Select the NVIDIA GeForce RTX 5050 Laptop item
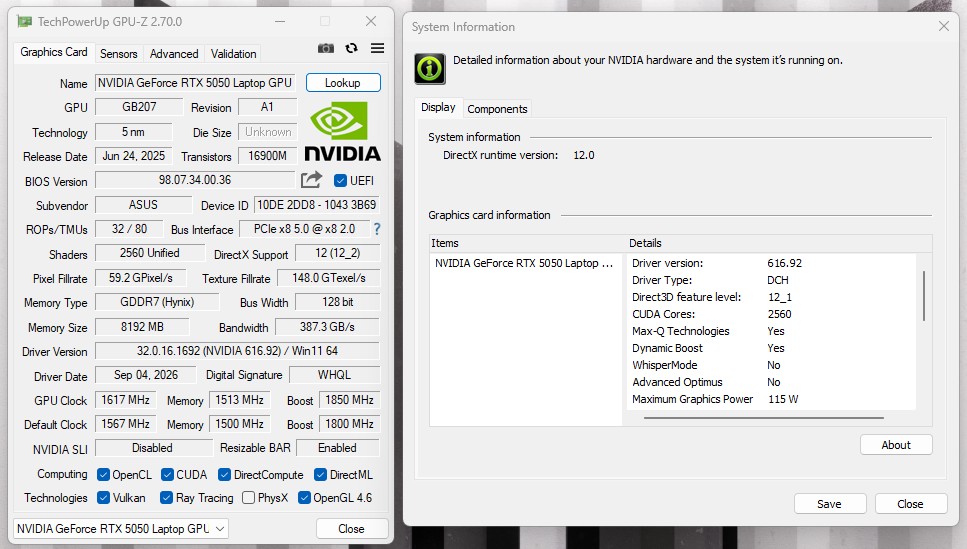The image size is (967, 549). click(524, 263)
